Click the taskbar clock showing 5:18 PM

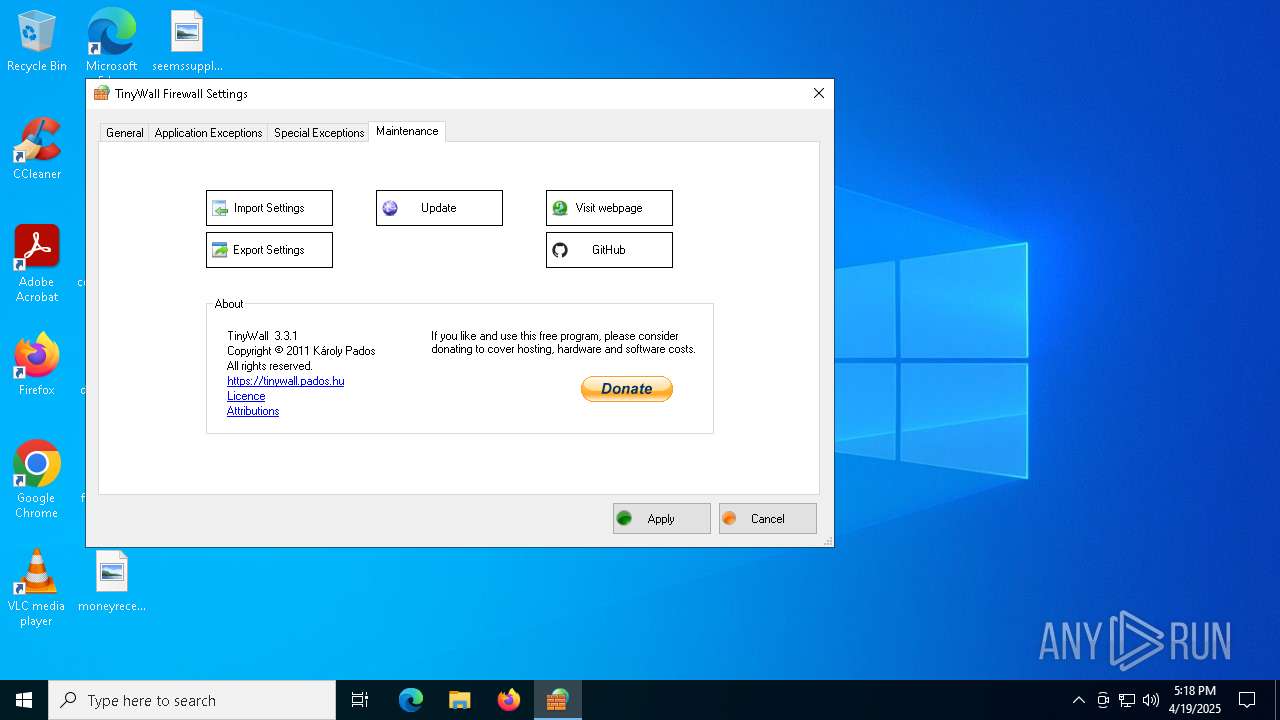[x=1195, y=700]
